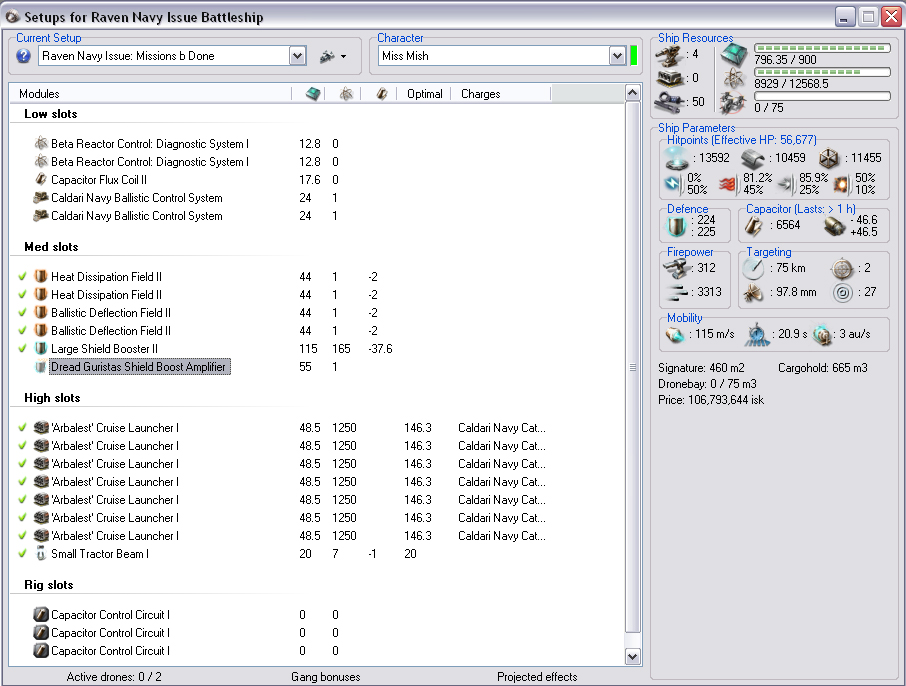Minimize the Setups for Raven Navy Issue window
The image size is (906, 686).
pyautogui.click(x=845, y=17)
